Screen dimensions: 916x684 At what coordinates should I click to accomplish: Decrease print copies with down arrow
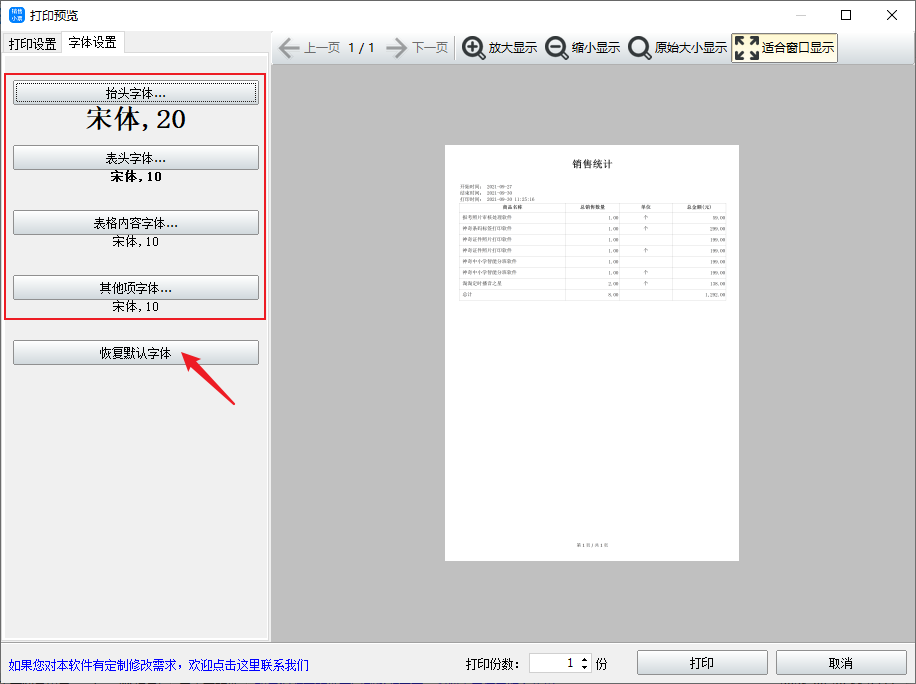tap(585, 668)
